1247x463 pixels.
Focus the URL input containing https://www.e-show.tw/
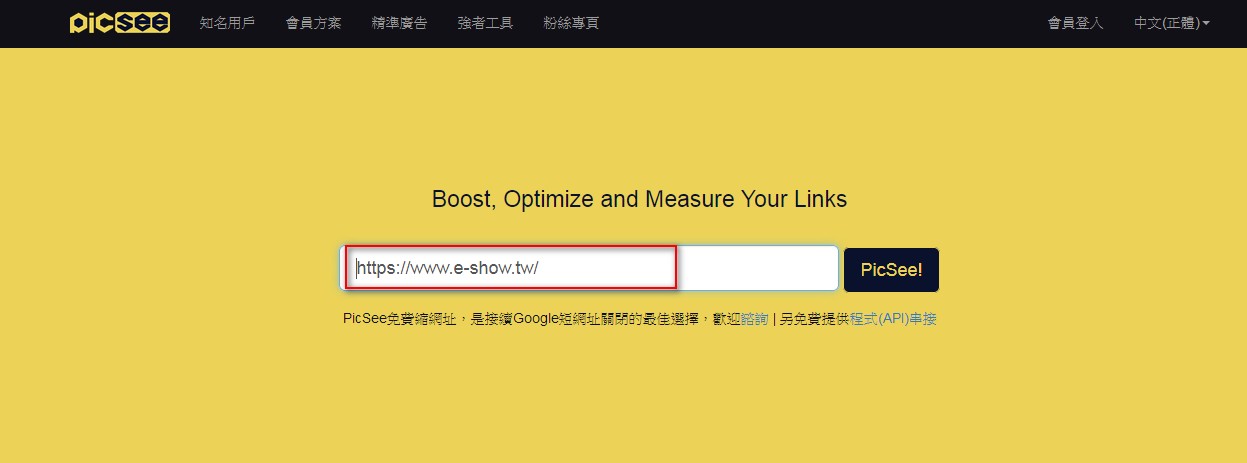[589, 268]
